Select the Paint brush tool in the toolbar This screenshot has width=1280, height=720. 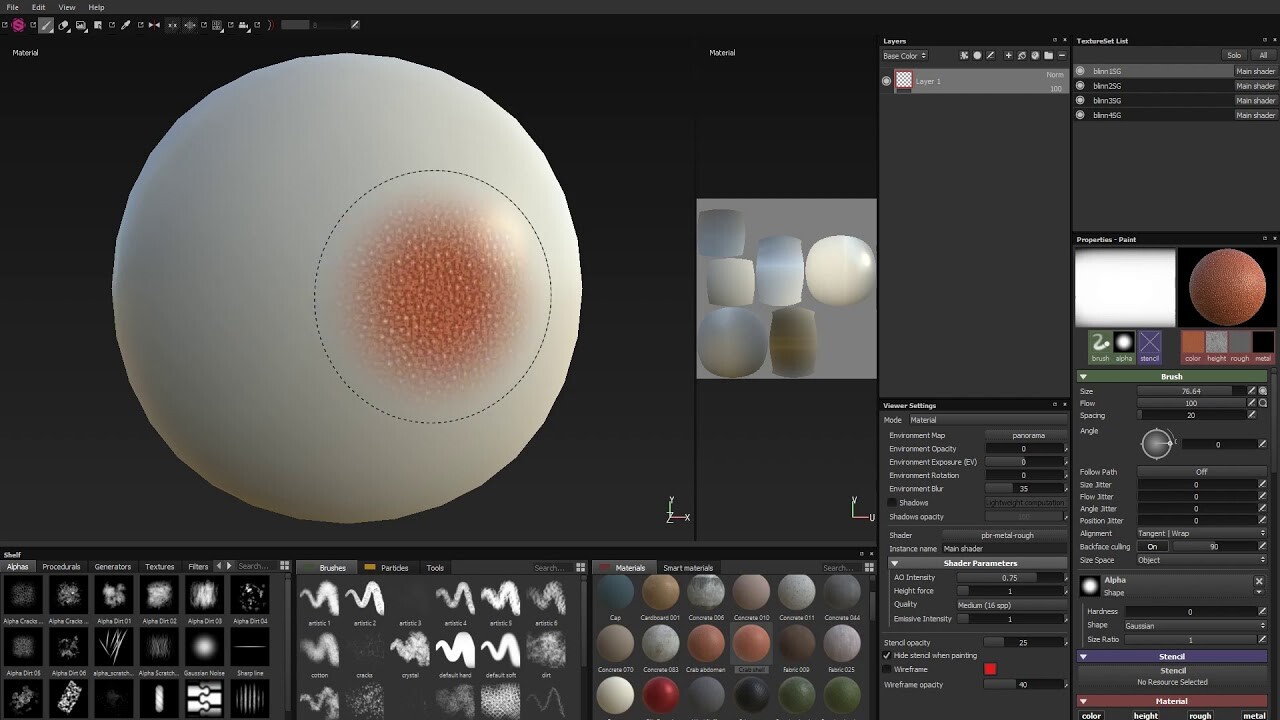click(x=44, y=24)
